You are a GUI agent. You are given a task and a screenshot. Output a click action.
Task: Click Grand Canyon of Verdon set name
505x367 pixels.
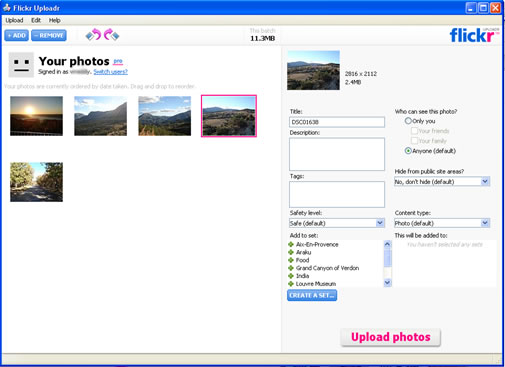click(327, 268)
